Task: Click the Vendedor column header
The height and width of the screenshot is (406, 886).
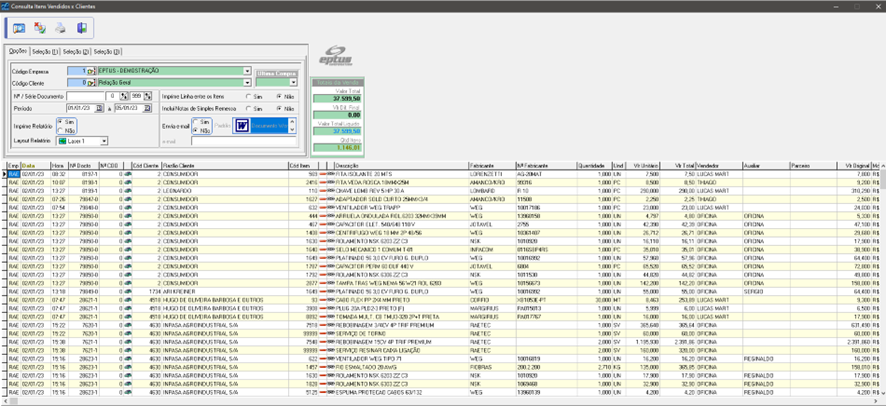Action: (711, 165)
